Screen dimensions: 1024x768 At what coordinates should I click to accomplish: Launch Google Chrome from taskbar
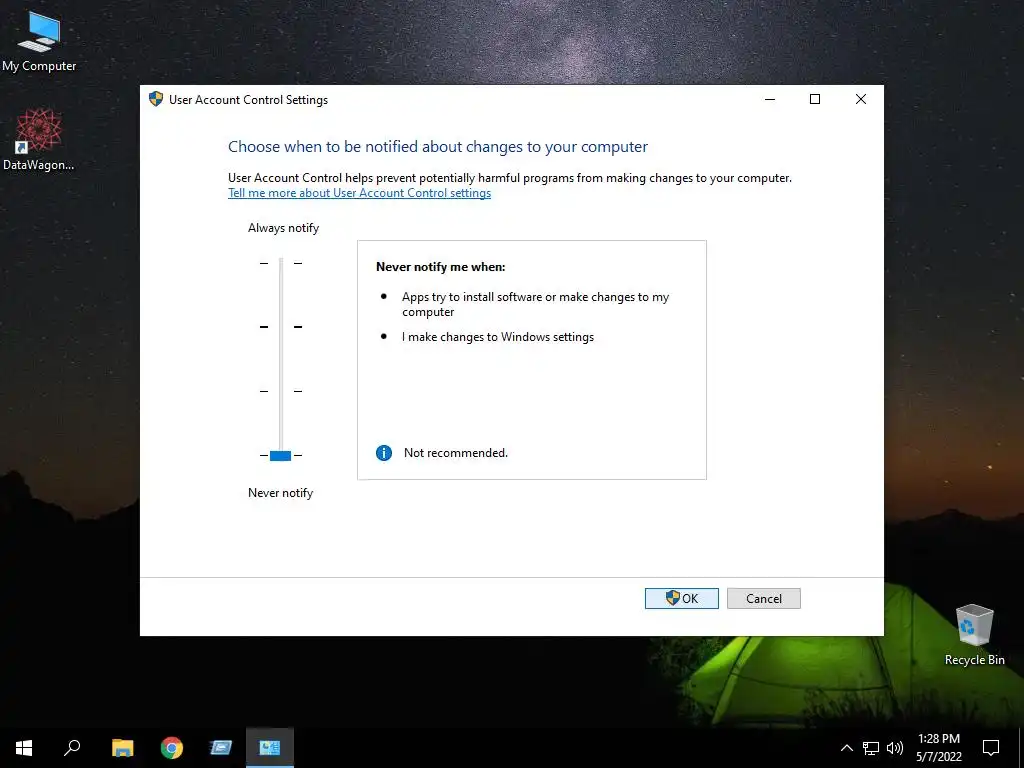(x=172, y=748)
